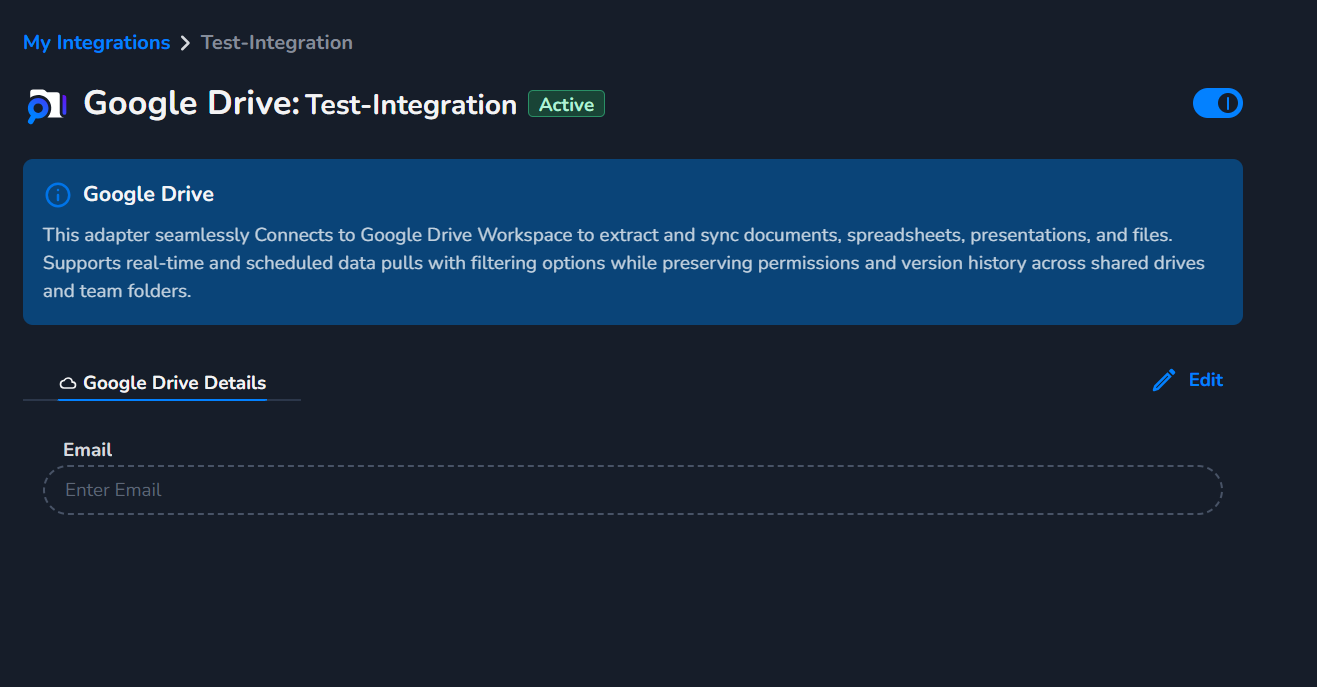Click the info icon in Google Drive banner
This screenshot has width=1317, height=687.
pos(58,195)
